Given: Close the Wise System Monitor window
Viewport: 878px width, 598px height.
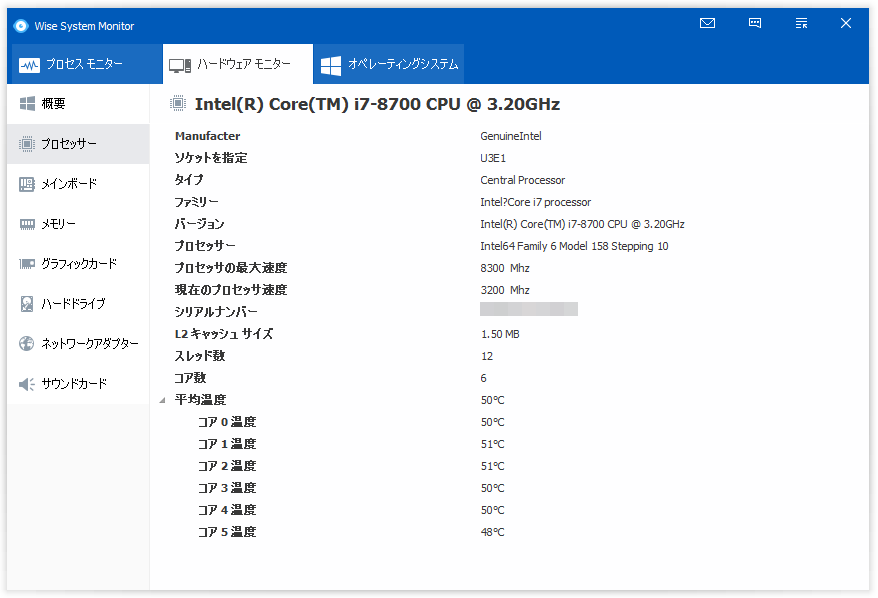Looking at the screenshot, I should 846,23.
